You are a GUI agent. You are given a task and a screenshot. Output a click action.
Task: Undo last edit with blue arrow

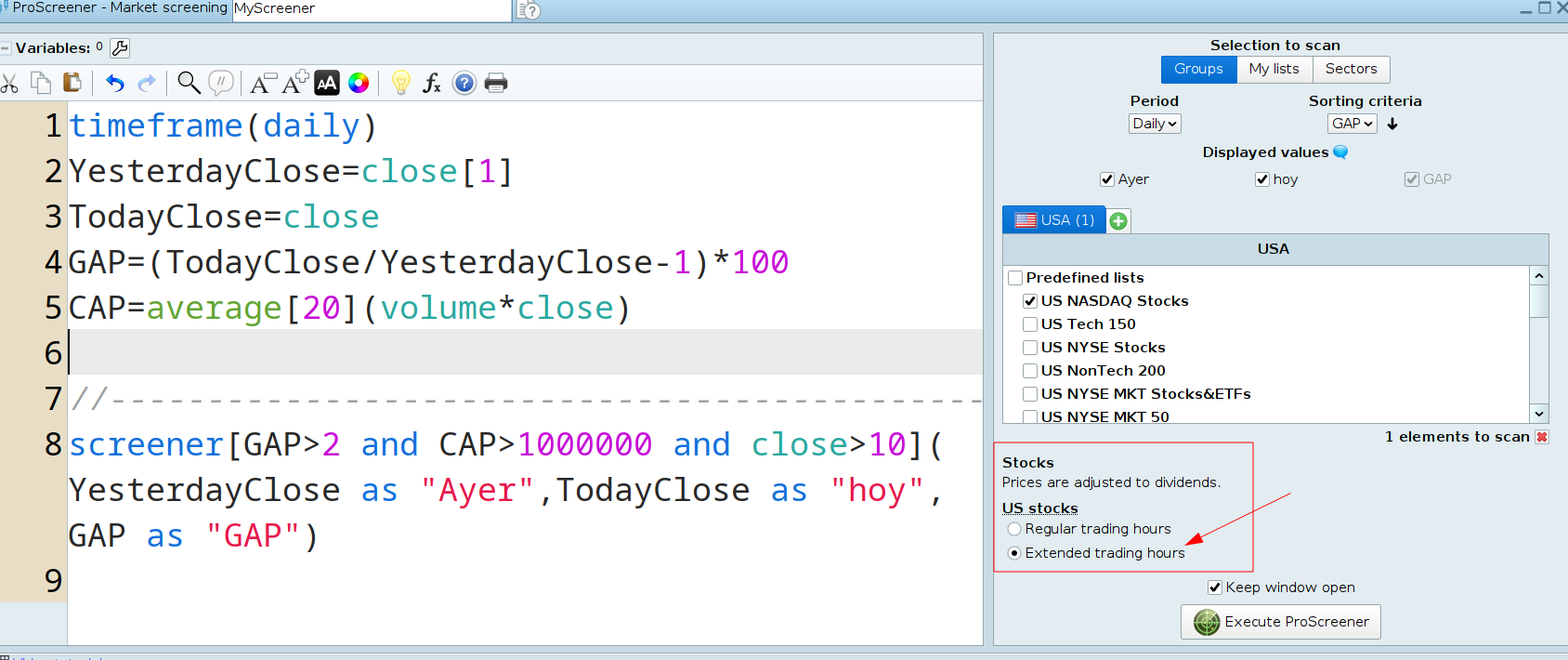pyautogui.click(x=115, y=84)
